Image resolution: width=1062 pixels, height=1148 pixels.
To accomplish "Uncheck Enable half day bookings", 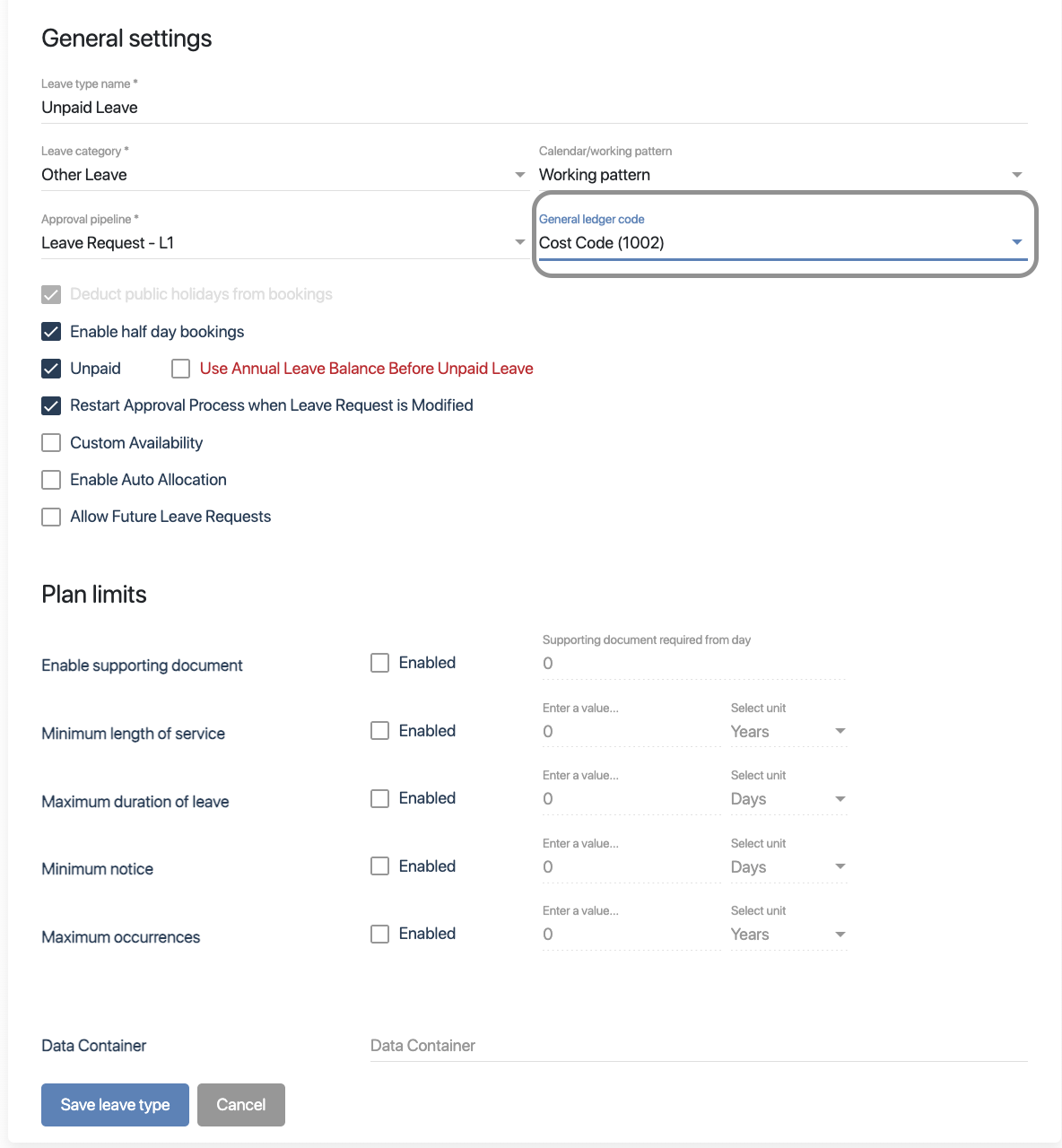I will (52, 332).
